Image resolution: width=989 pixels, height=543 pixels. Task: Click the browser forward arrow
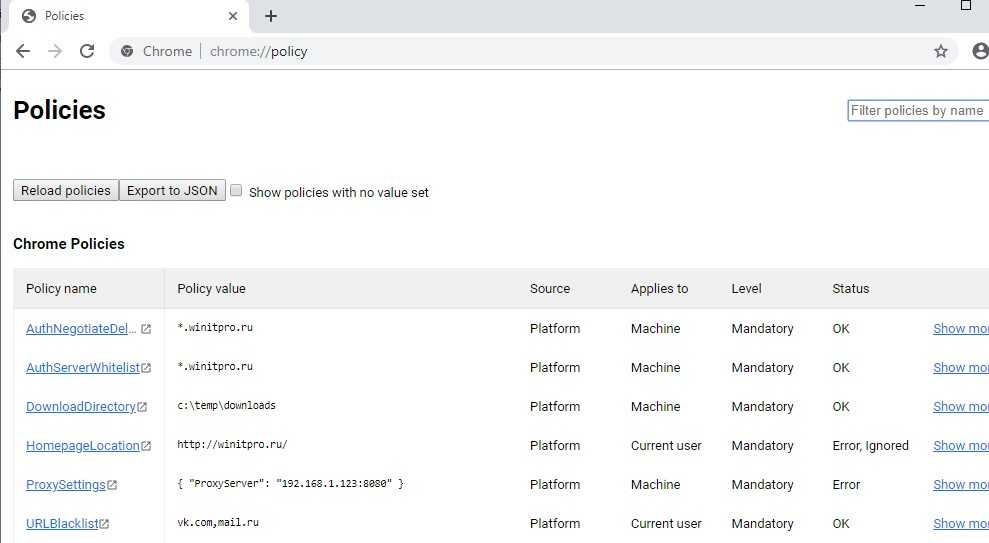55,51
